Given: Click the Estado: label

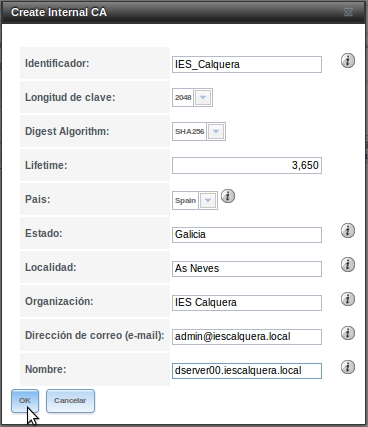Looking at the screenshot, I should point(44,233).
